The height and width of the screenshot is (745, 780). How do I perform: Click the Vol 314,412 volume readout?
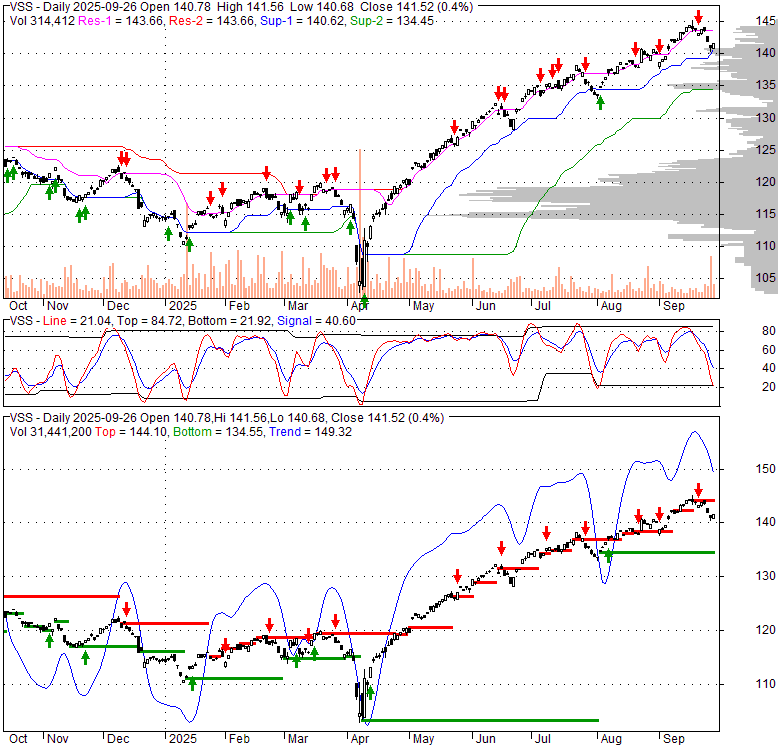[42, 21]
